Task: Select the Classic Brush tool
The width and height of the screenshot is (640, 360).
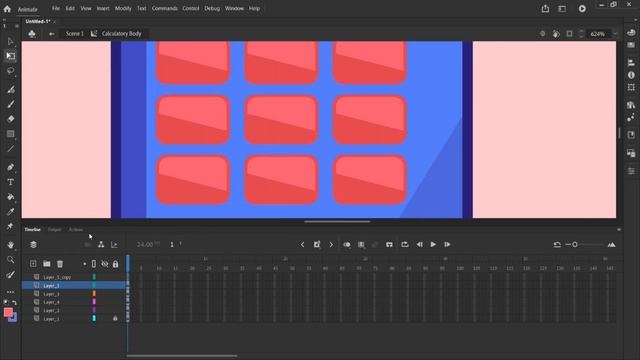Action: [11, 104]
